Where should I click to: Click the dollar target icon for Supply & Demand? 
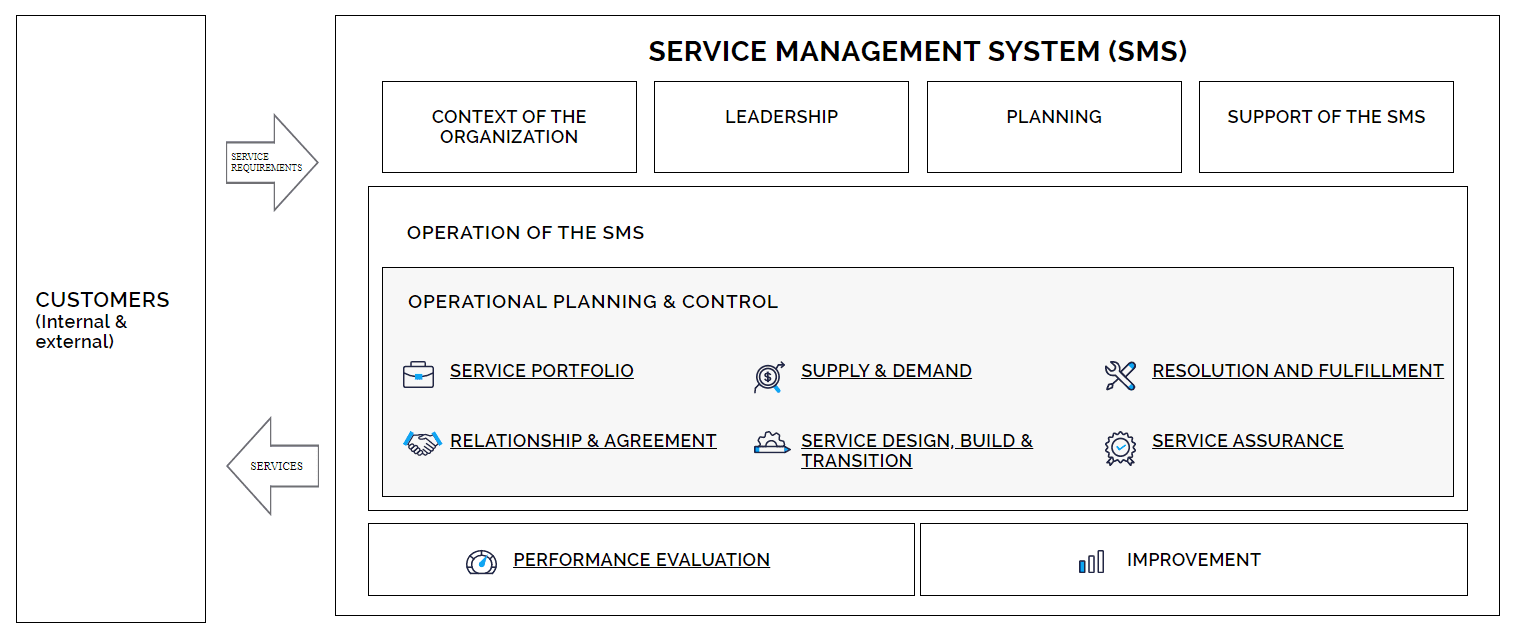tap(768, 376)
